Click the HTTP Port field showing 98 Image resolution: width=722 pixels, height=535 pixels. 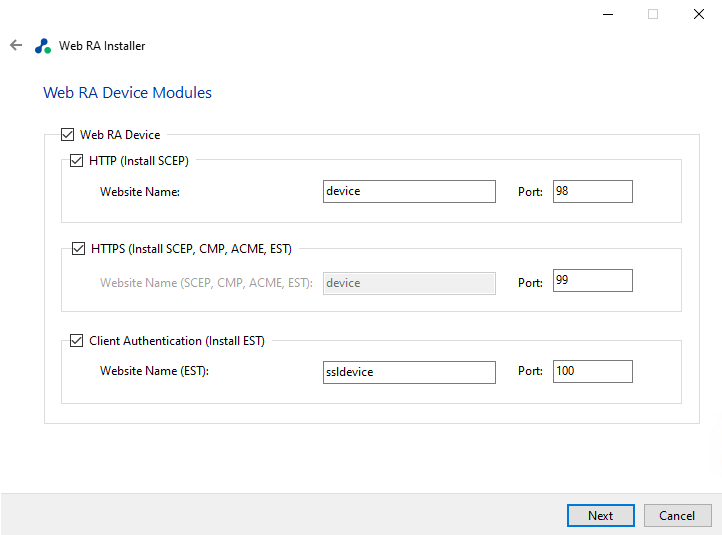point(592,191)
